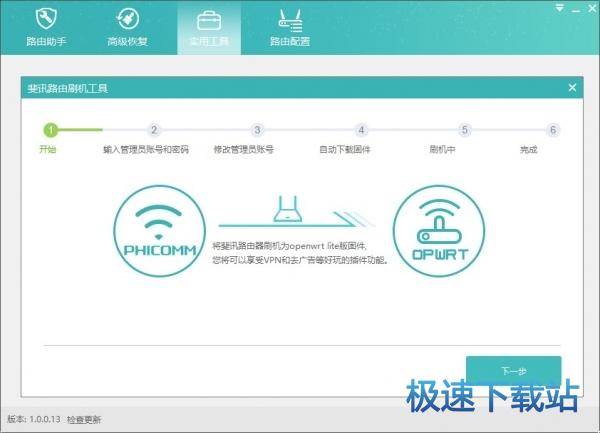600x433 pixels.
Task: Click the version 1.0.0.13 text
Action: coord(34,419)
